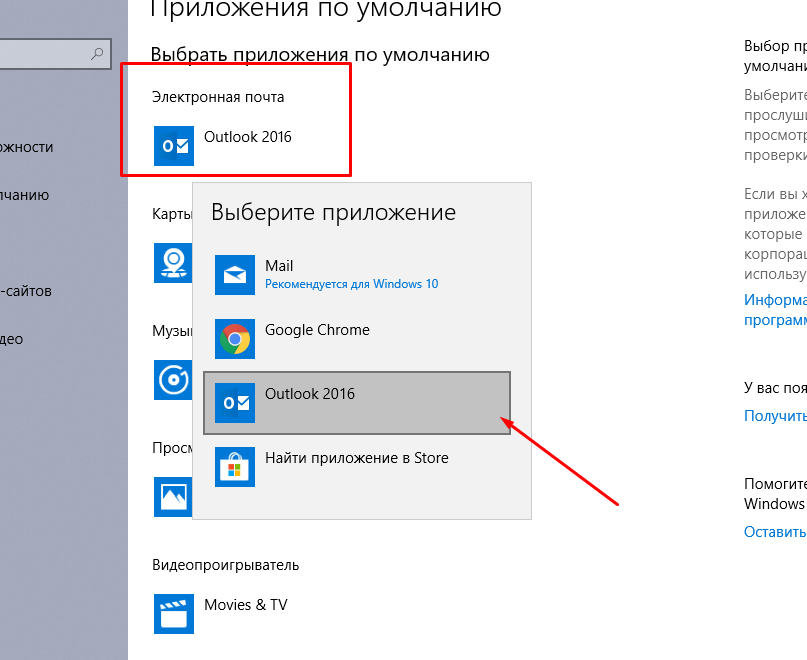Click the Outlook 2016 icon under Электронная почта
The image size is (807, 660).
pyautogui.click(x=174, y=146)
